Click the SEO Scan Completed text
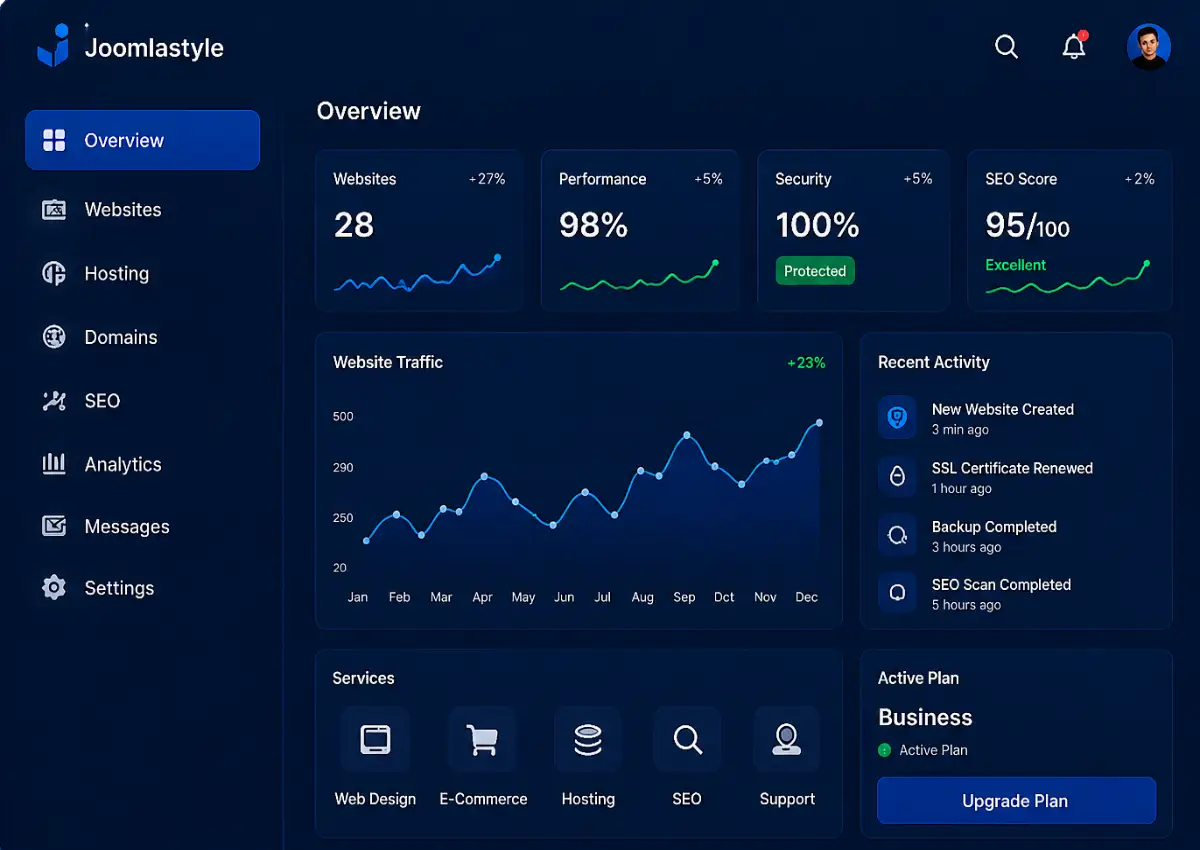 (1001, 585)
